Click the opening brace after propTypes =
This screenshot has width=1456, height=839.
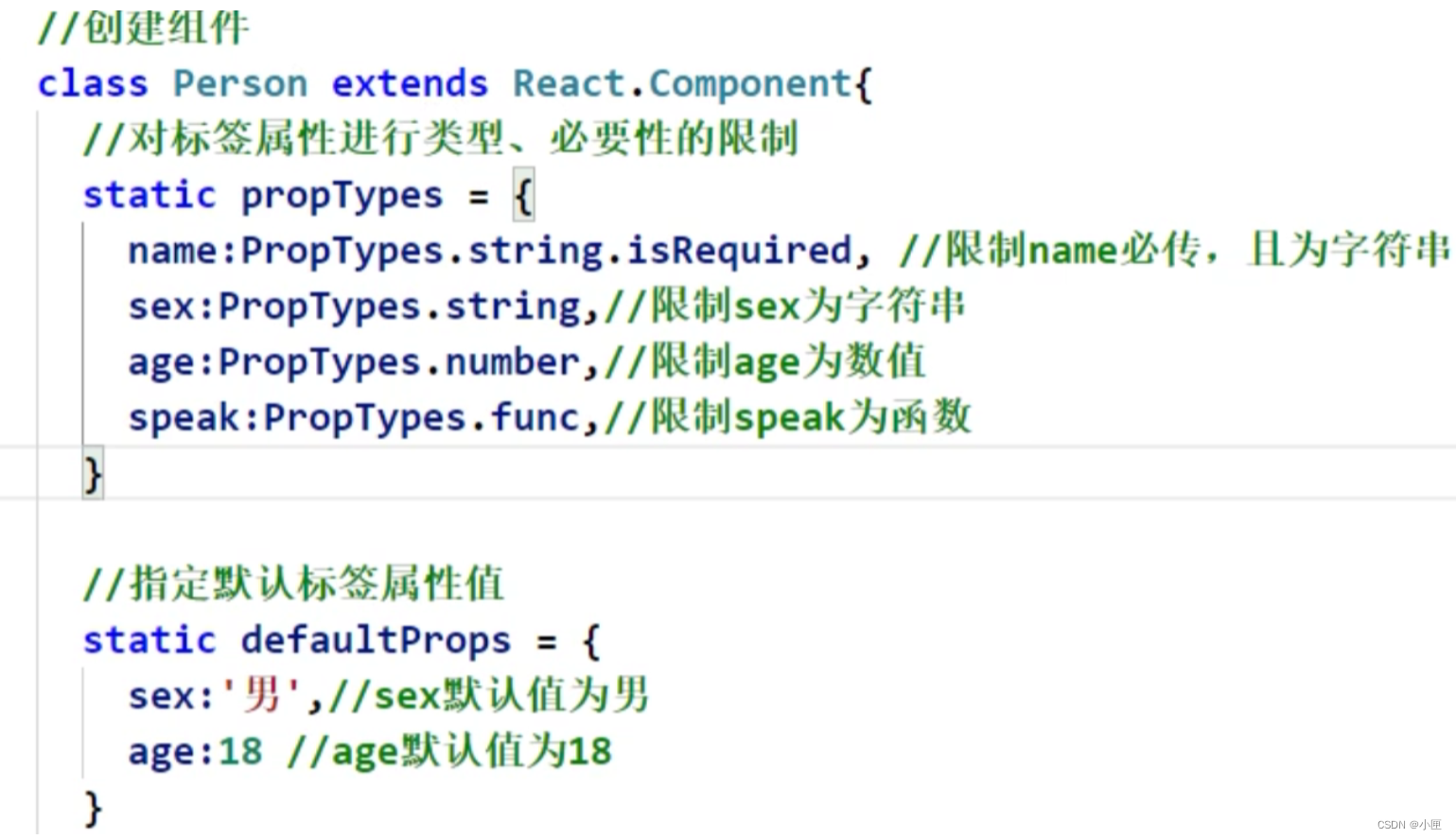pyautogui.click(x=523, y=195)
